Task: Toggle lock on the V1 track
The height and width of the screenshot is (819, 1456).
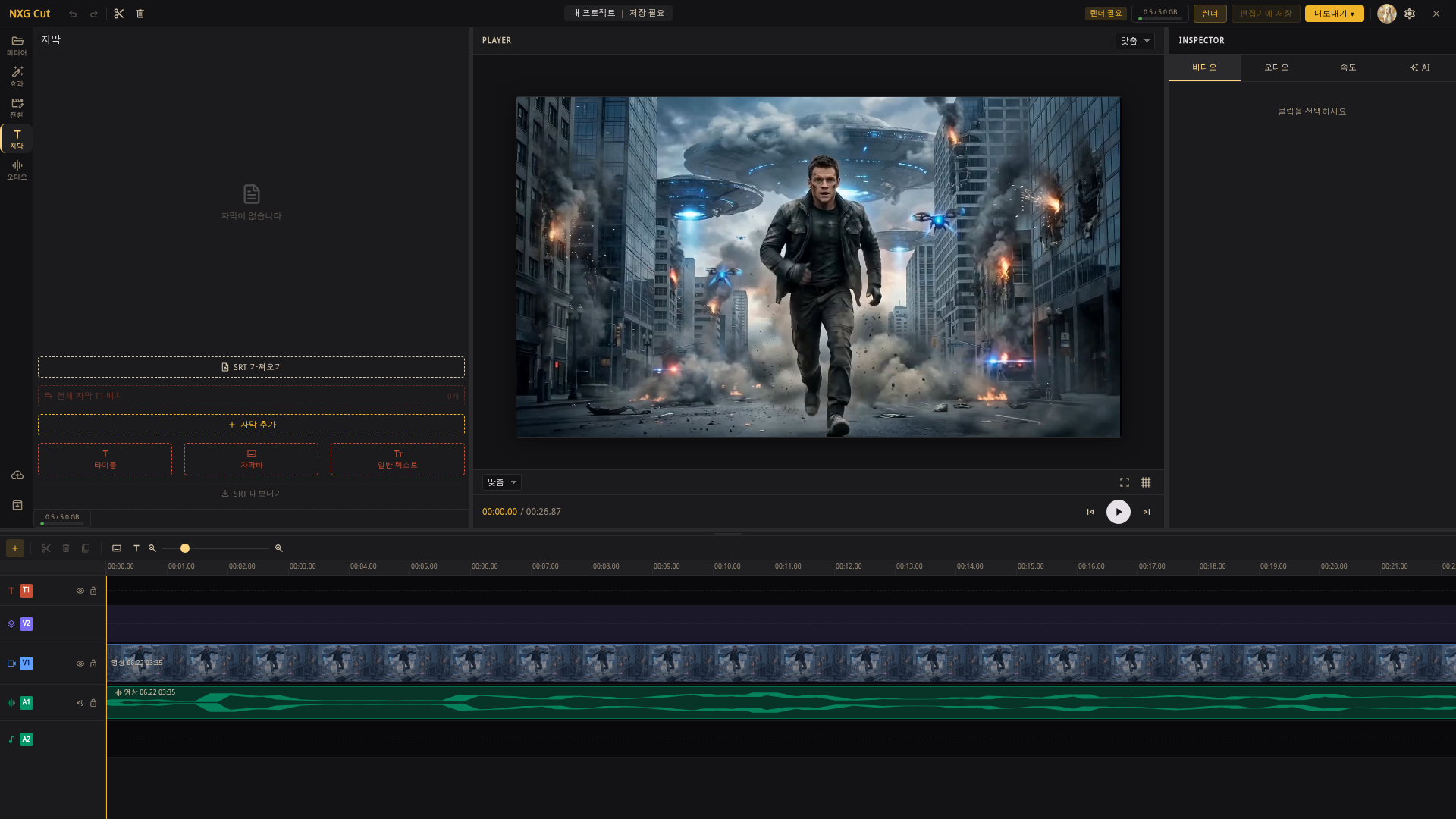Action: click(93, 664)
